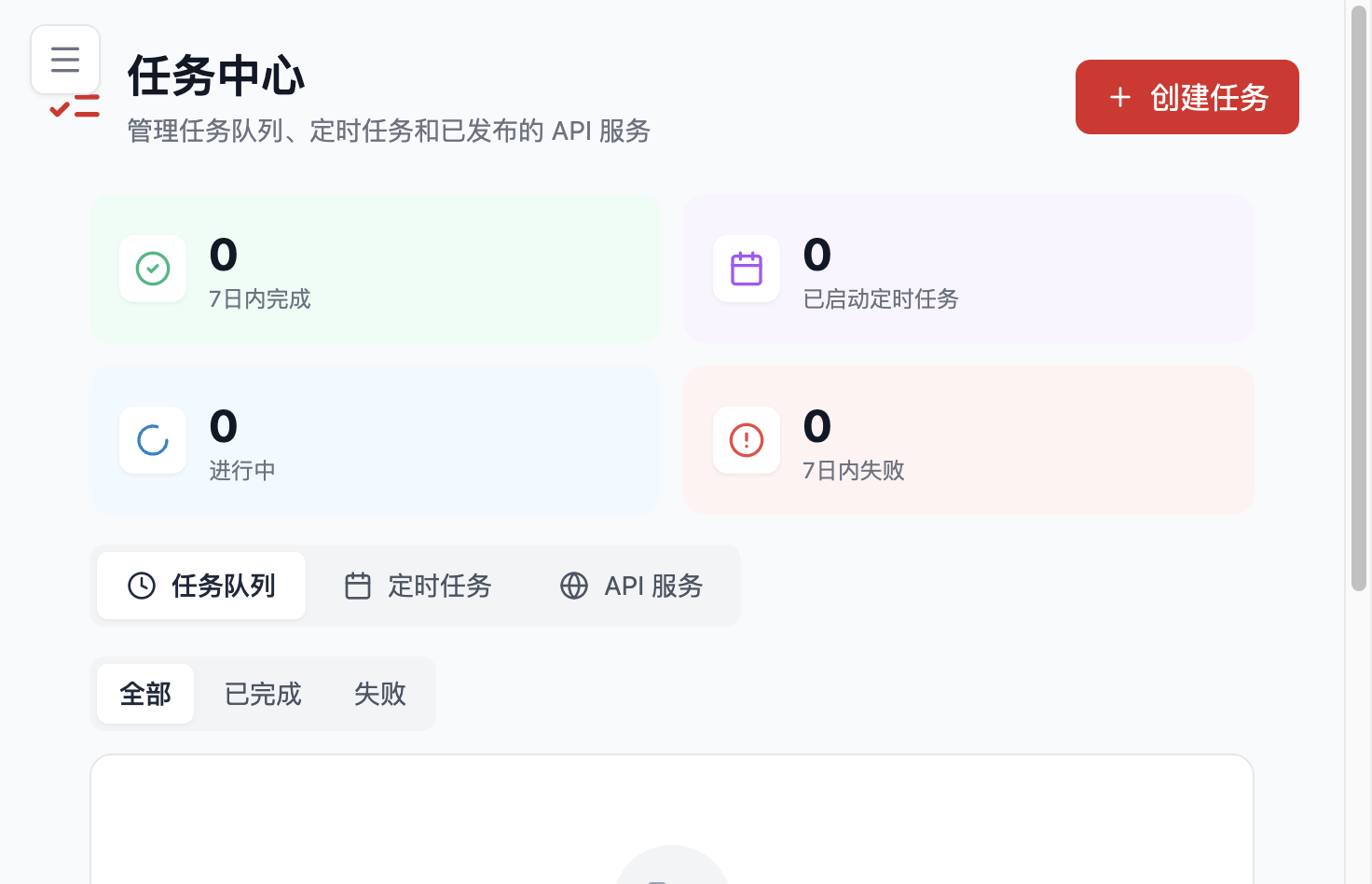Click the green checkmark icon in 7日内完成 card
The image size is (1372, 884).
click(152, 269)
